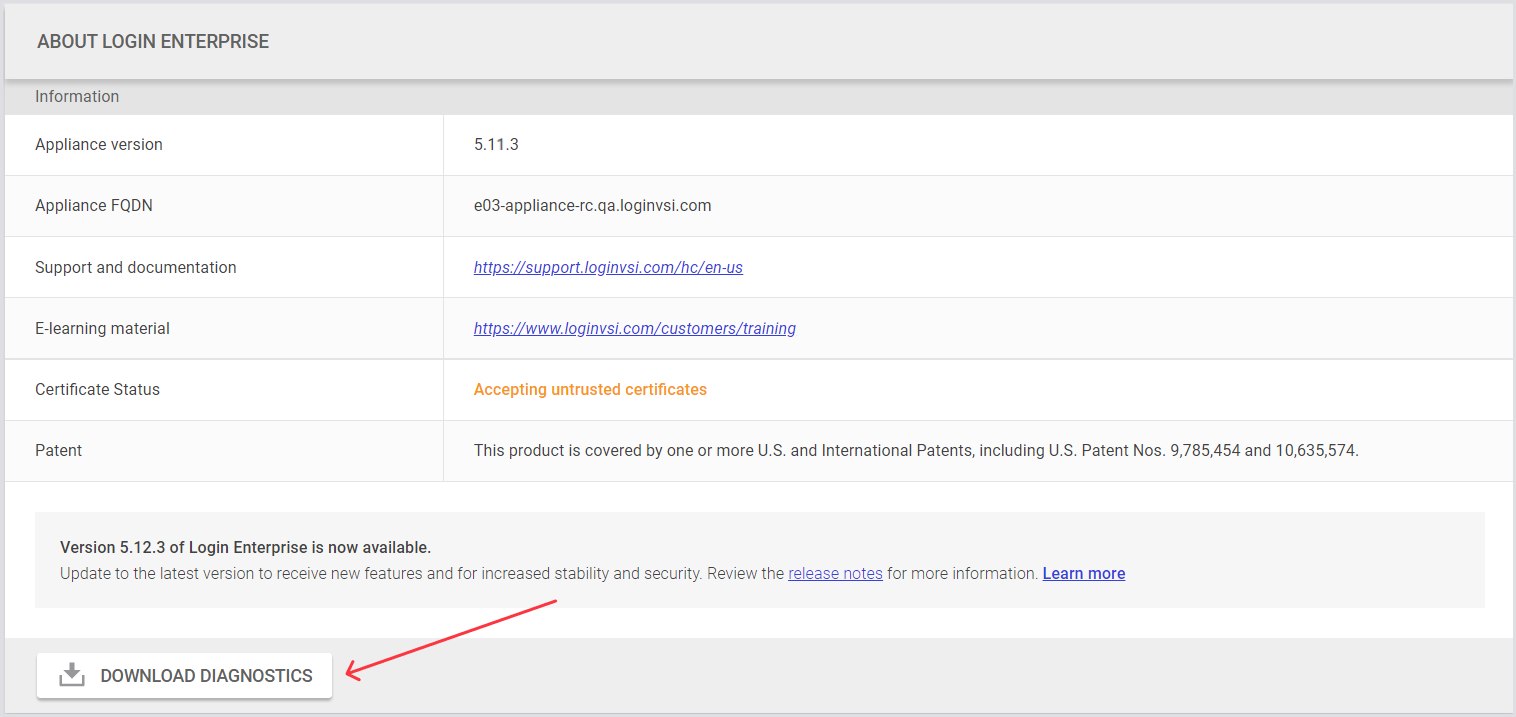Image resolution: width=1516 pixels, height=717 pixels.
Task: Click the Certificate Status label
Action: (x=97, y=389)
